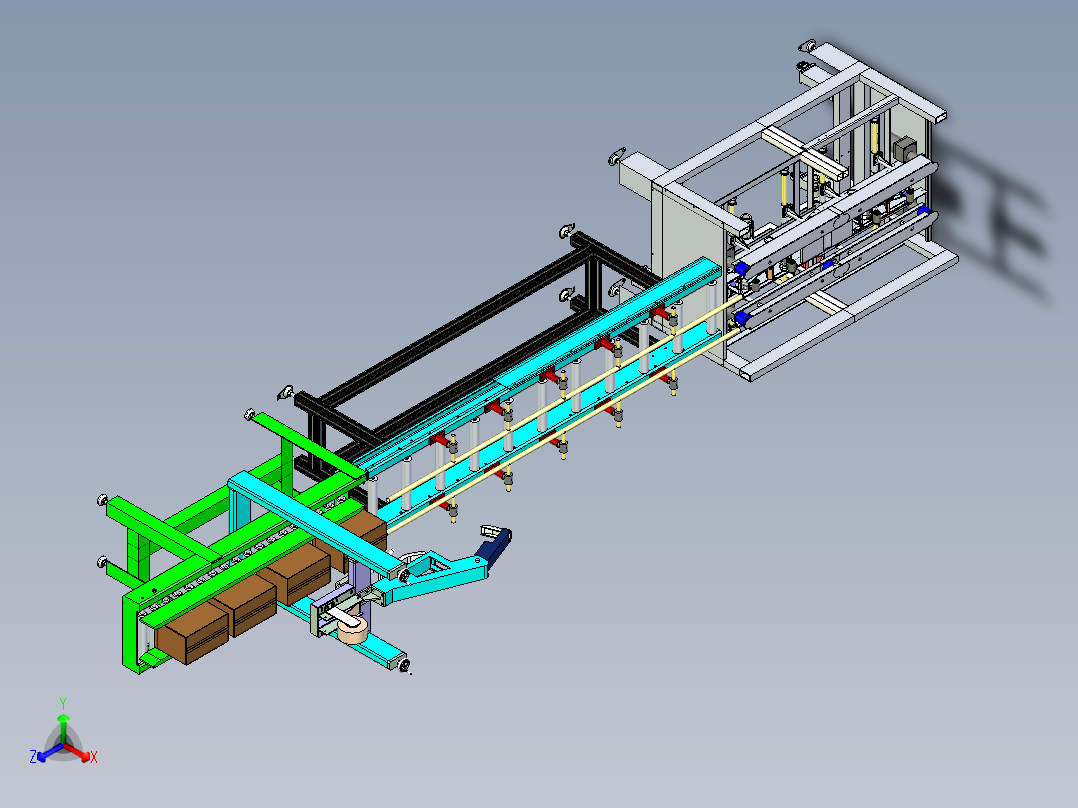Select the small grey motor block on the grey frame

click(x=905, y=150)
